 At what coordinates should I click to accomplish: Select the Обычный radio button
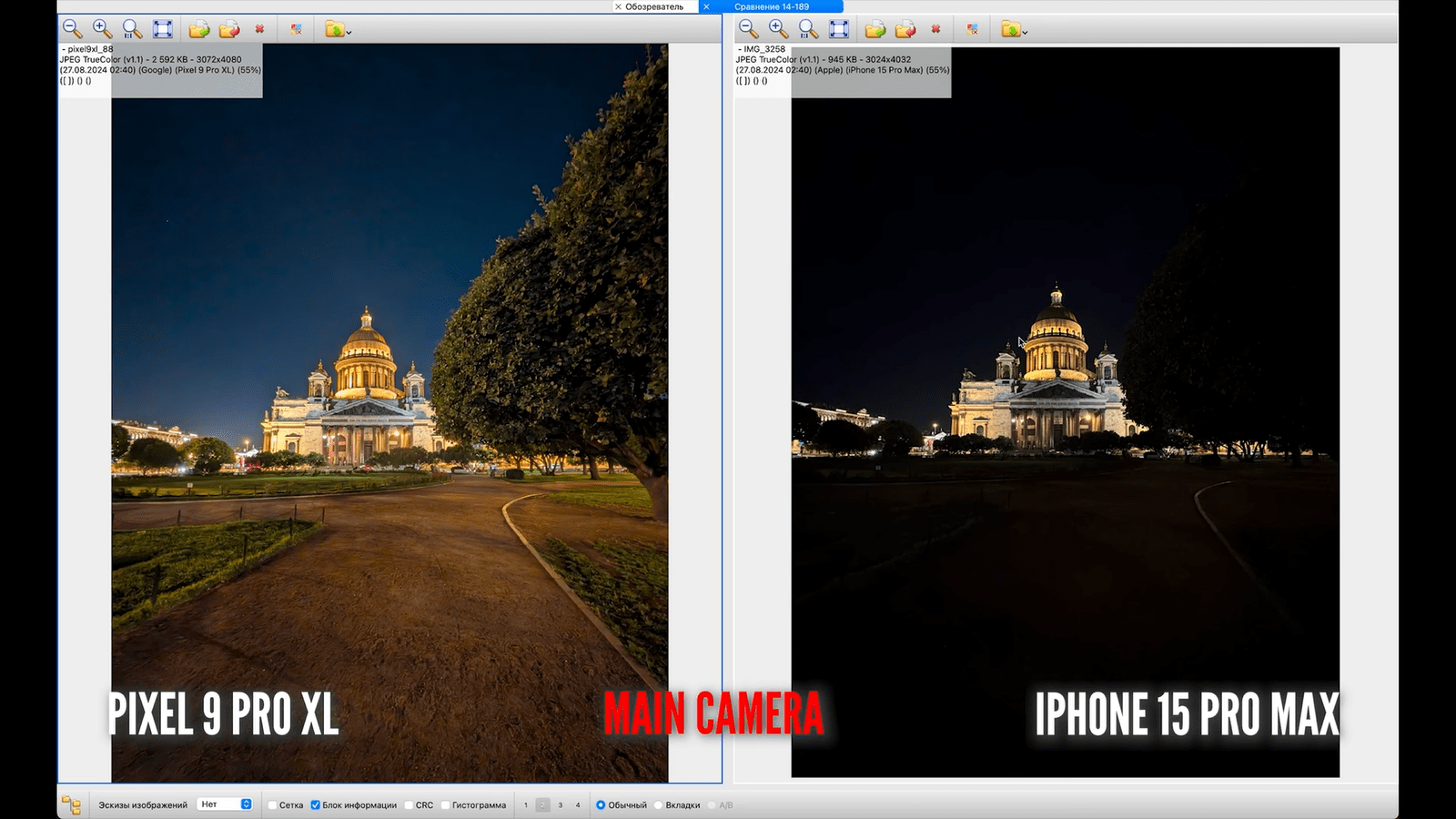[x=601, y=805]
